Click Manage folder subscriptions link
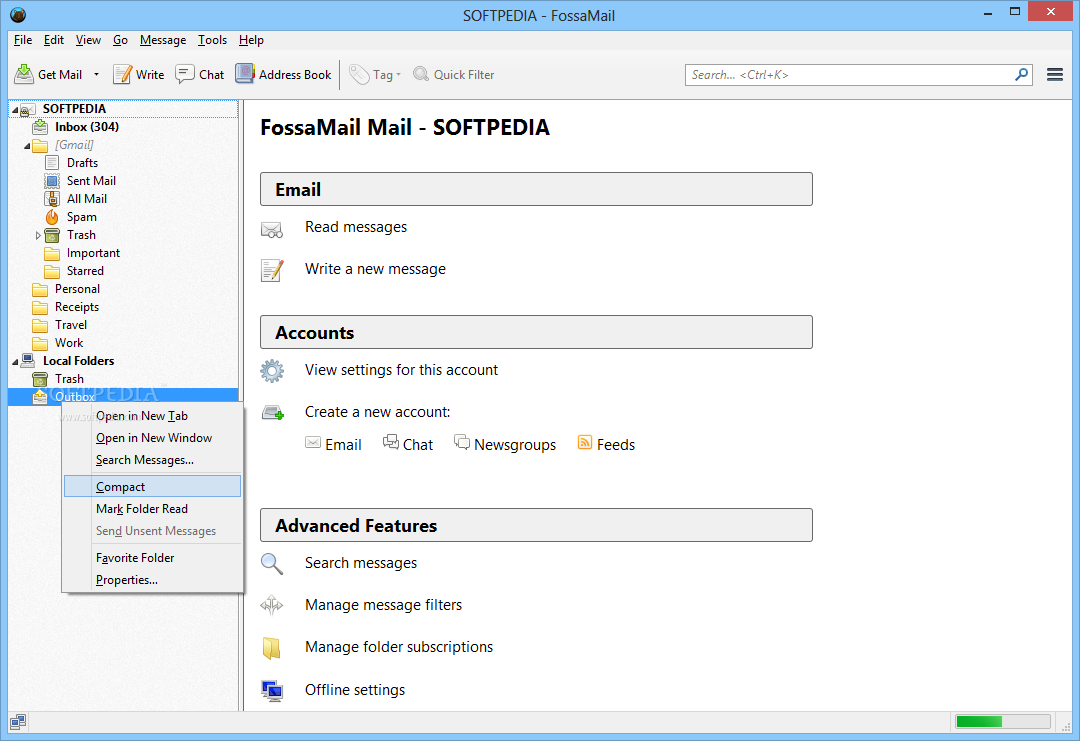 coord(399,647)
